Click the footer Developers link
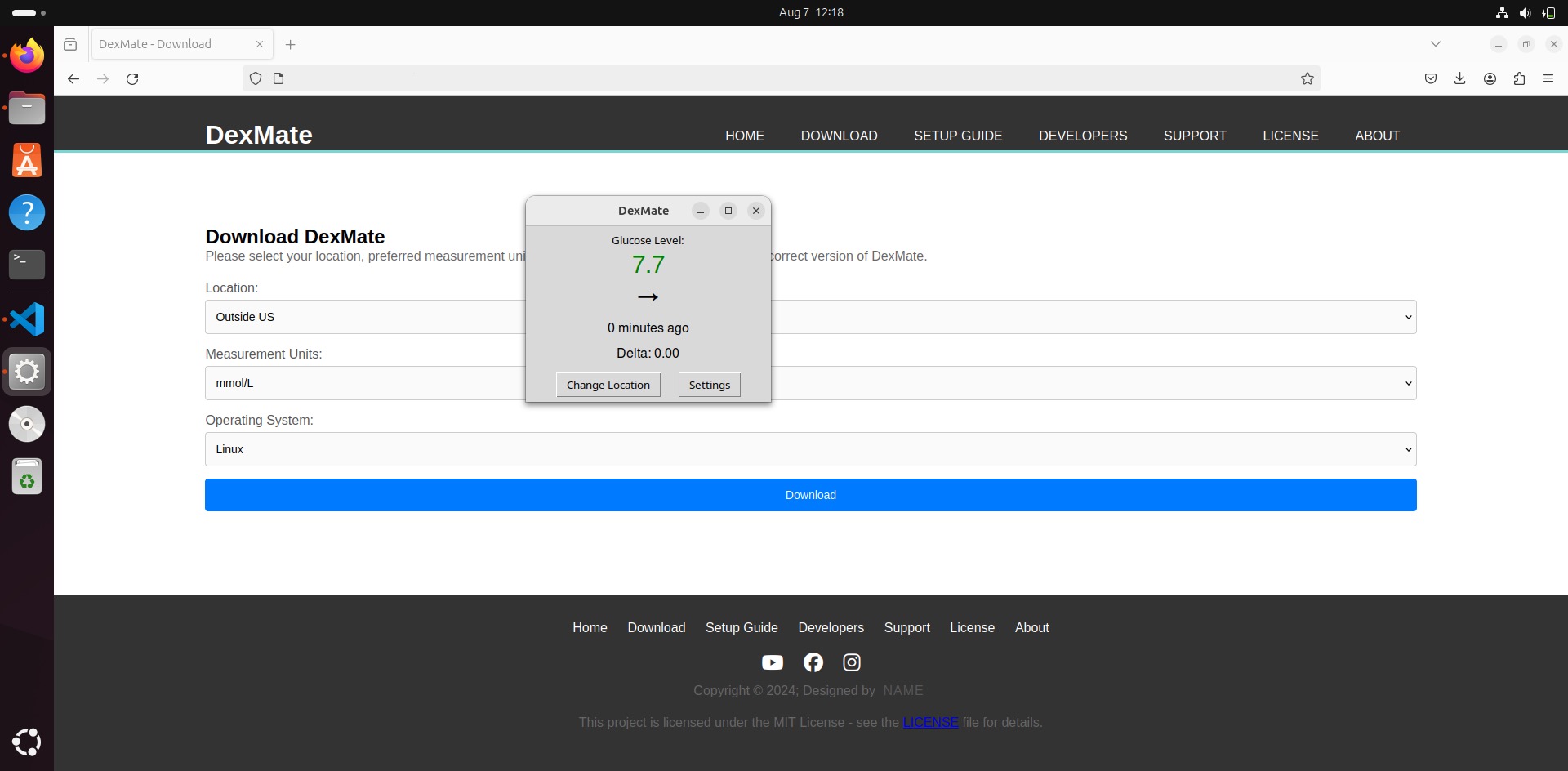Viewport: 1568px width, 771px height. [x=831, y=627]
